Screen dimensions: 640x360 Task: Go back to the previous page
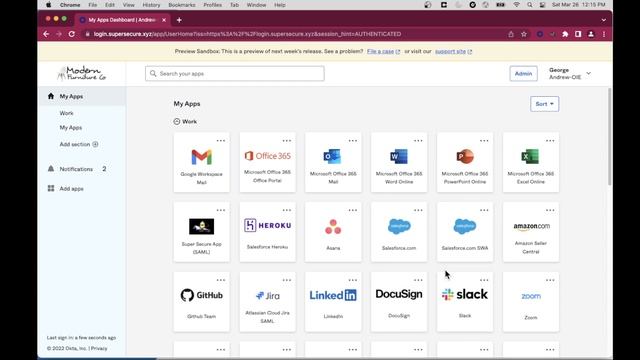point(46,34)
